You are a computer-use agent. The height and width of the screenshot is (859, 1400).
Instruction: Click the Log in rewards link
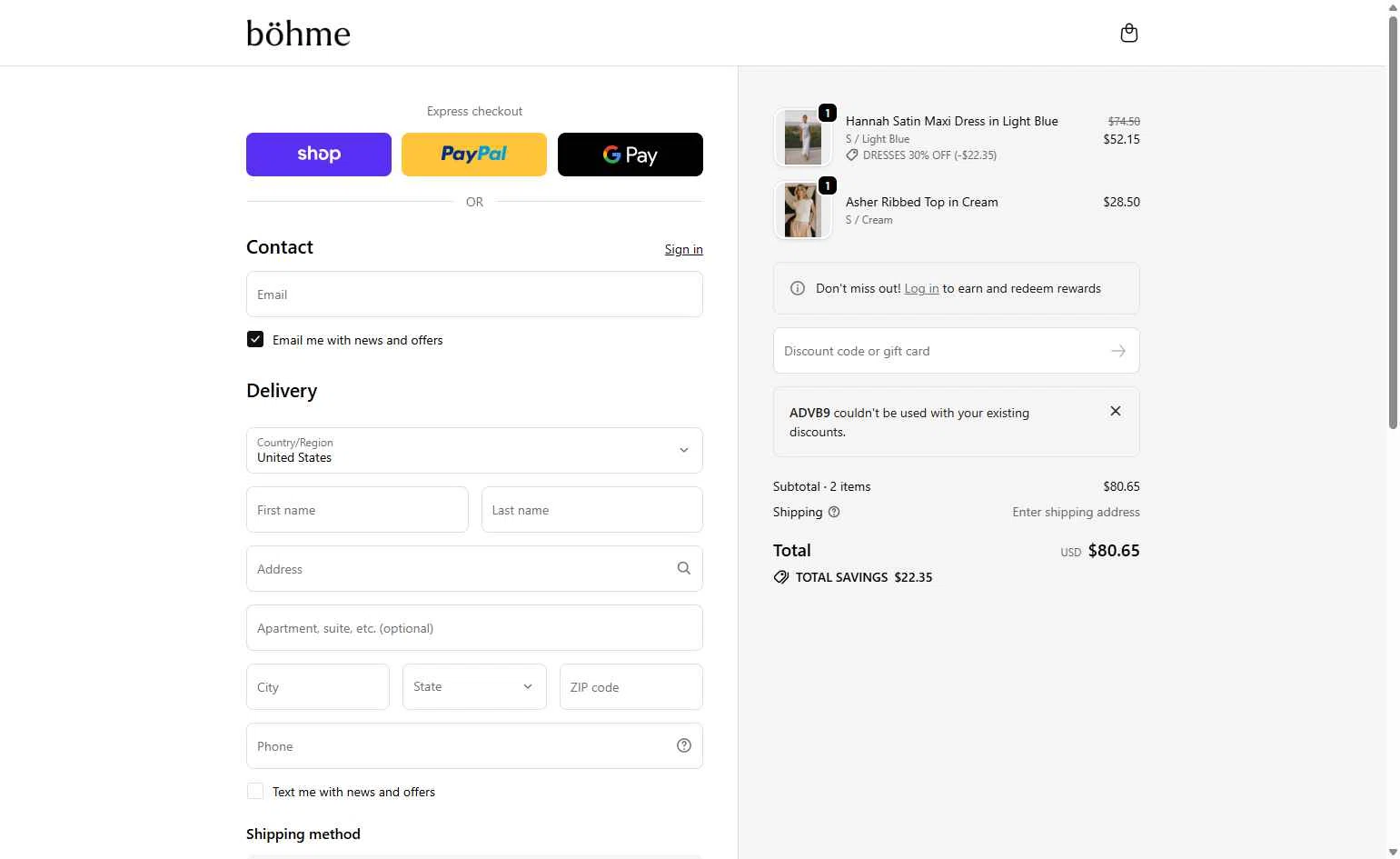[x=921, y=288]
